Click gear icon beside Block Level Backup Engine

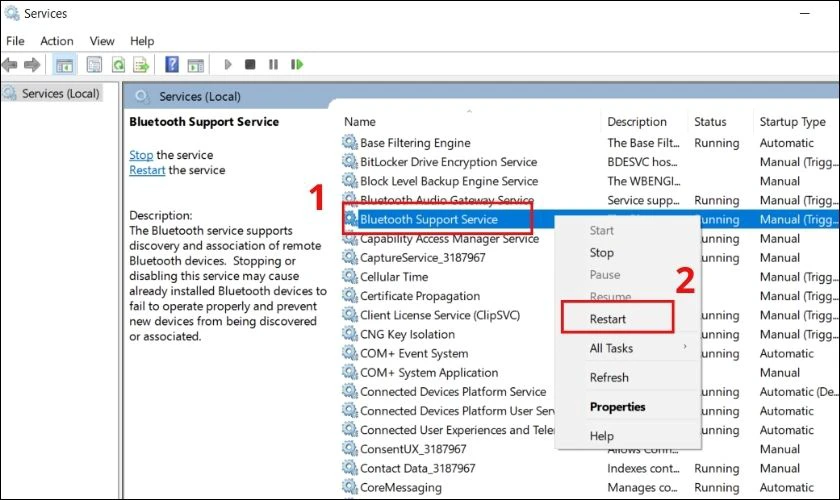pos(350,181)
